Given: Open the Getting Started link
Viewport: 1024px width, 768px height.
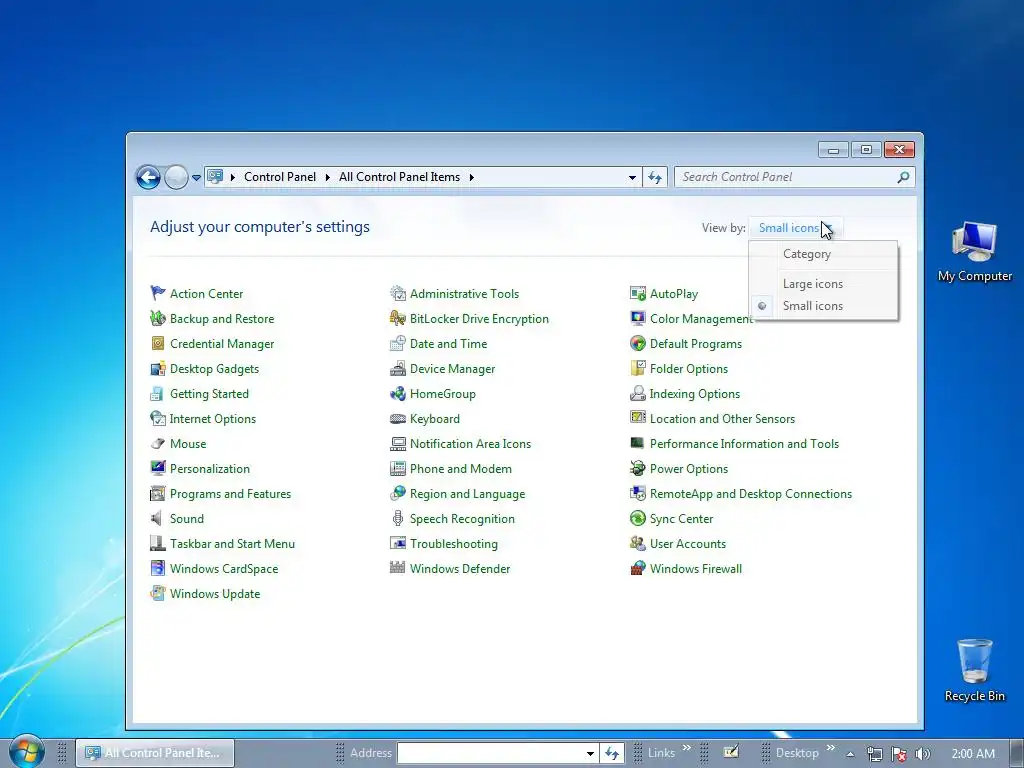Looking at the screenshot, I should 209,394.
